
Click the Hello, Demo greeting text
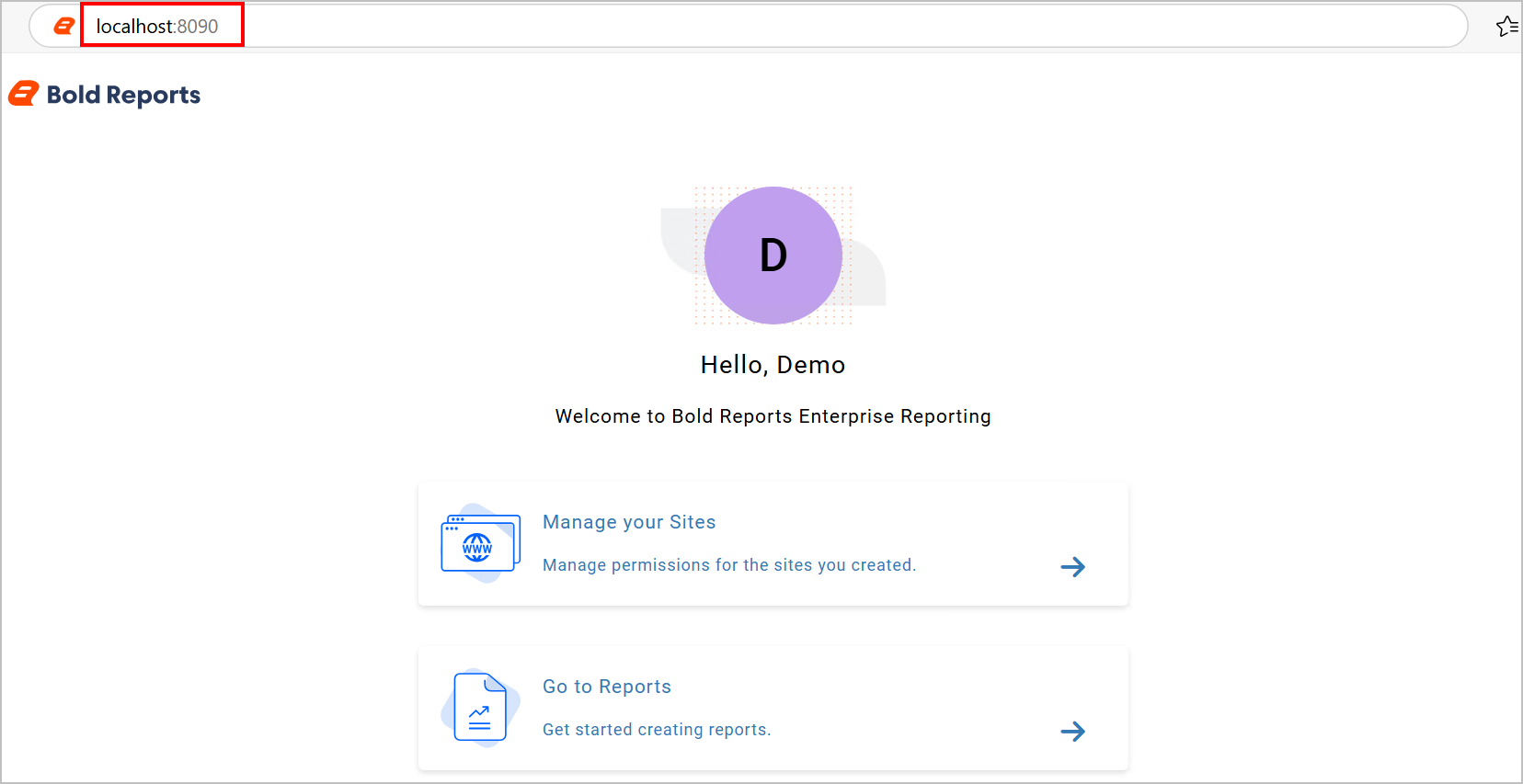[773, 365]
